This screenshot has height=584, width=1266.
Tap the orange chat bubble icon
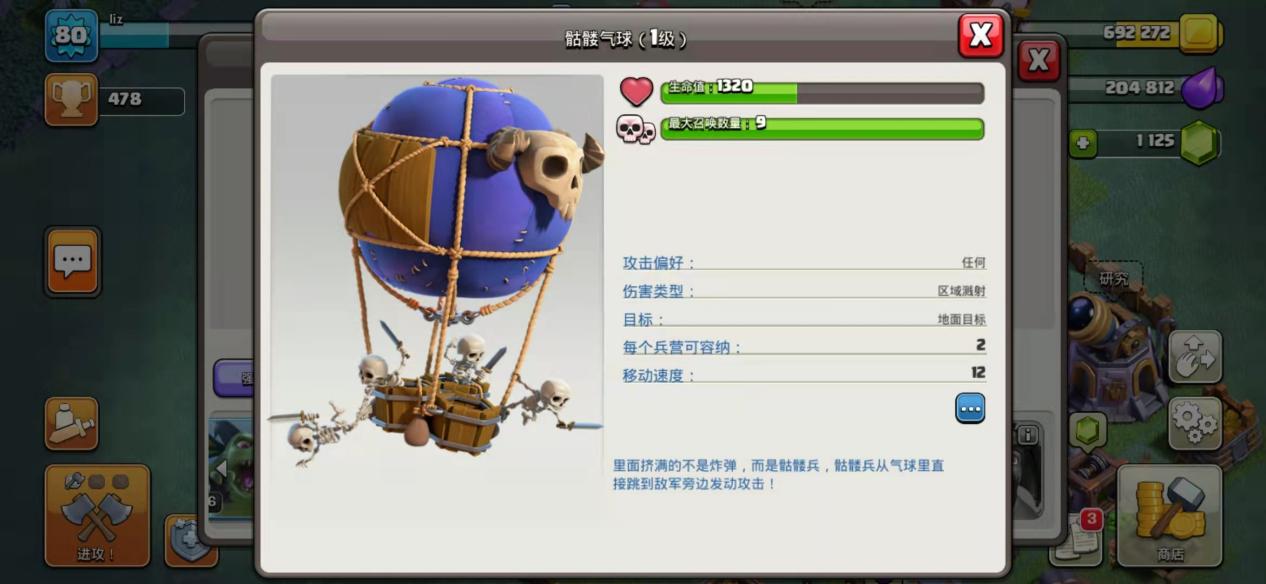(72, 262)
